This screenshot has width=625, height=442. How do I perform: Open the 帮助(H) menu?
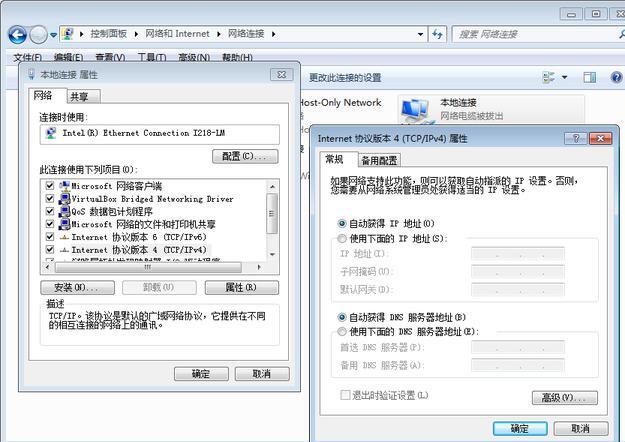(x=237, y=57)
